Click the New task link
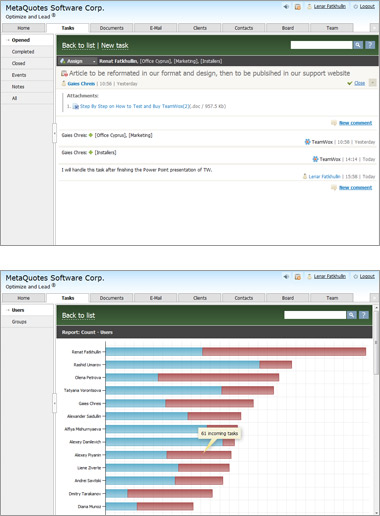 tap(115, 46)
